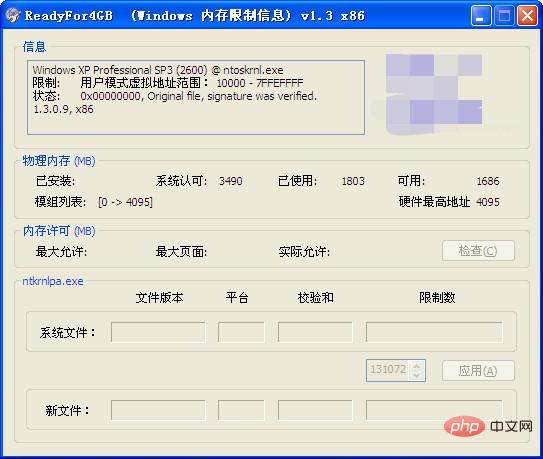Click the 已安装 label

coord(56,181)
